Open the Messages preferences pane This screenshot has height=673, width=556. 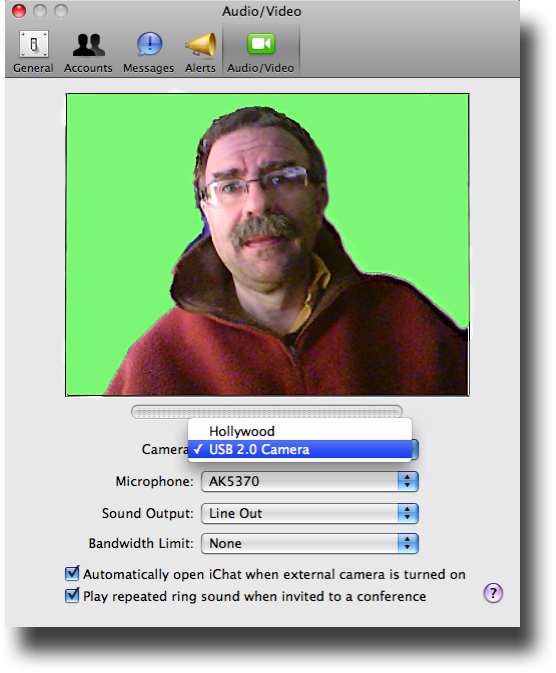click(149, 52)
